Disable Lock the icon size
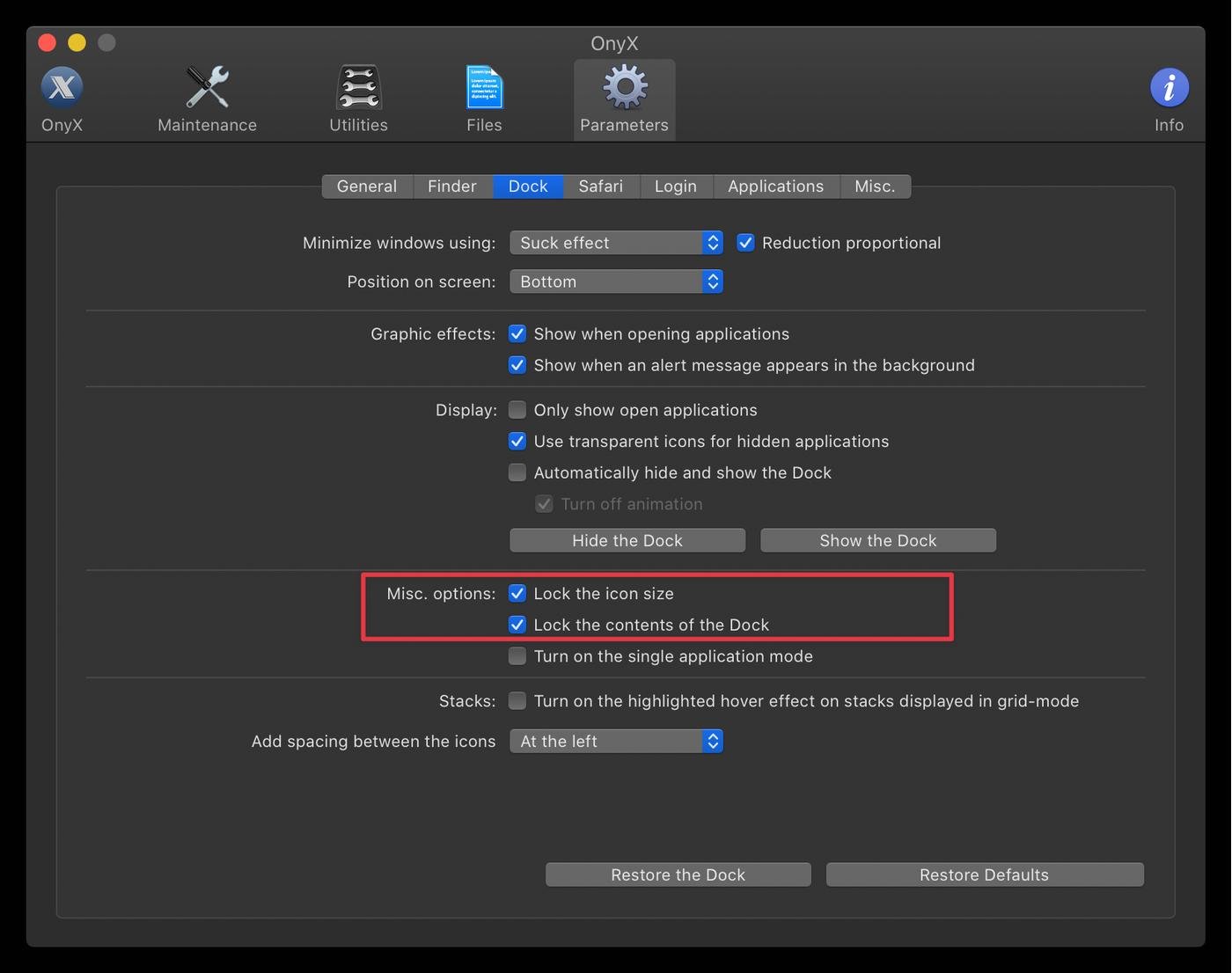This screenshot has width=1232, height=973. [x=517, y=594]
